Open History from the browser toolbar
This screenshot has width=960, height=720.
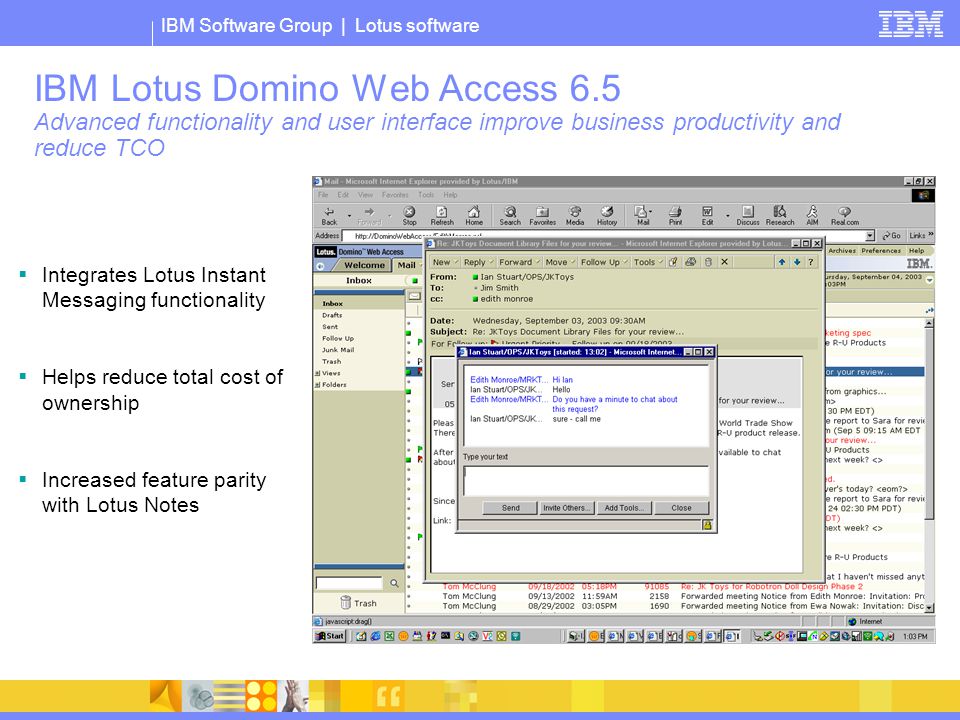point(607,216)
